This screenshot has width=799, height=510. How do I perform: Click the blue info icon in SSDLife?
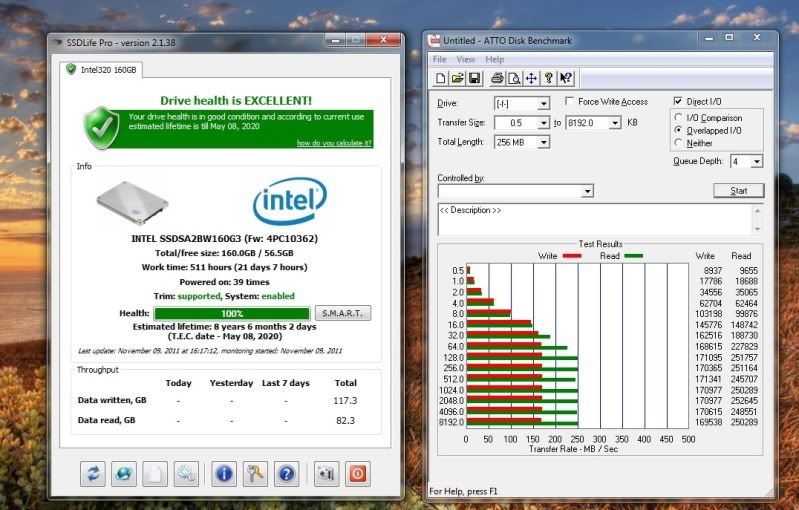(224, 473)
